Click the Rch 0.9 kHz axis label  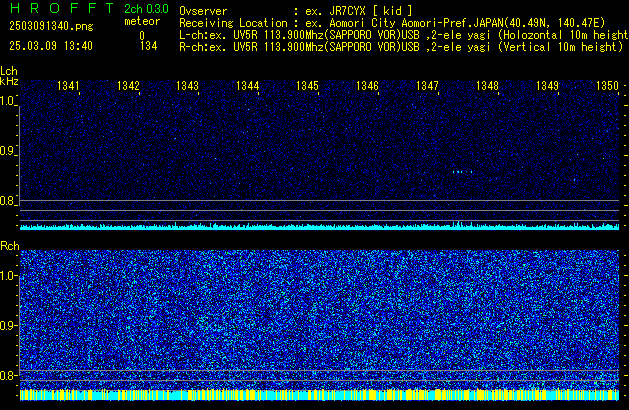coord(7,325)
